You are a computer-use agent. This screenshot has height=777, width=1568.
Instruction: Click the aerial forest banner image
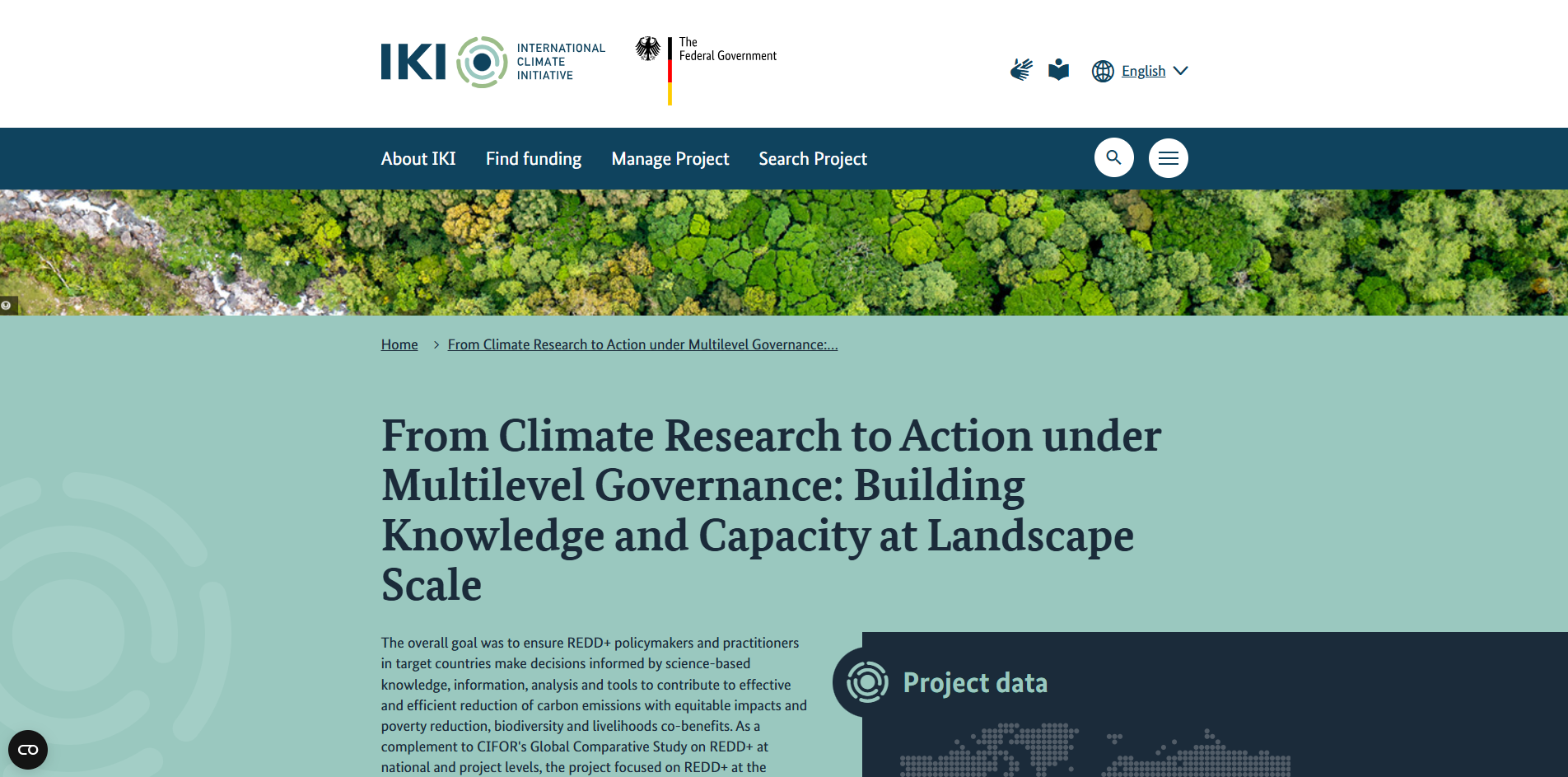(782, 252)
